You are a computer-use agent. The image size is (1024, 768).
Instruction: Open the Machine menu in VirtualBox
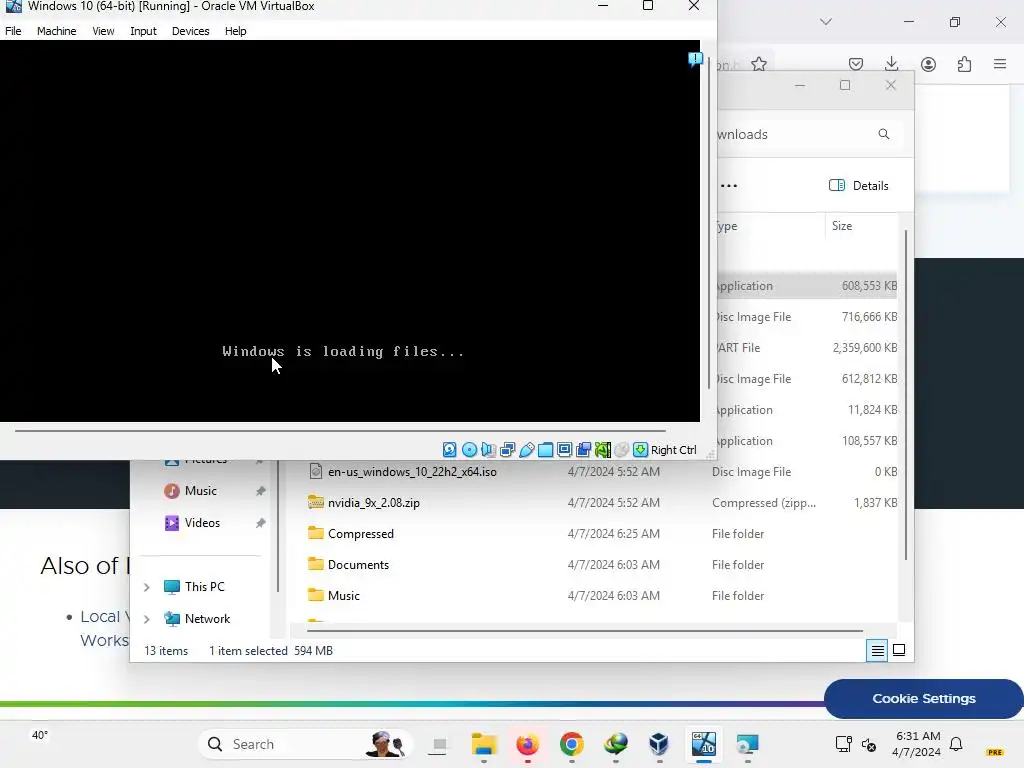[x=57, y=31]
